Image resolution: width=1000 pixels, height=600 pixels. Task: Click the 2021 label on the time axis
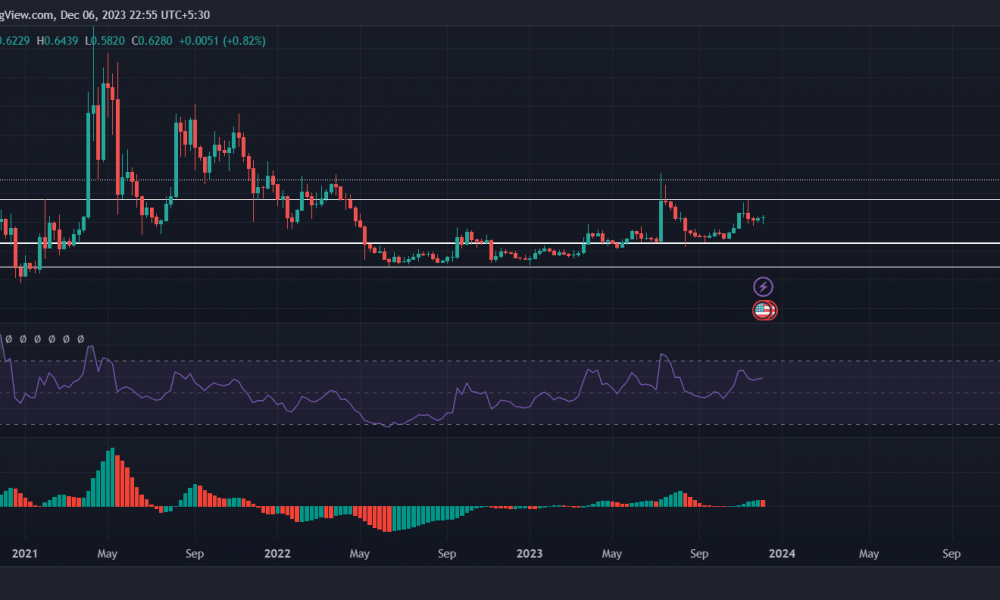coord(25,553)
